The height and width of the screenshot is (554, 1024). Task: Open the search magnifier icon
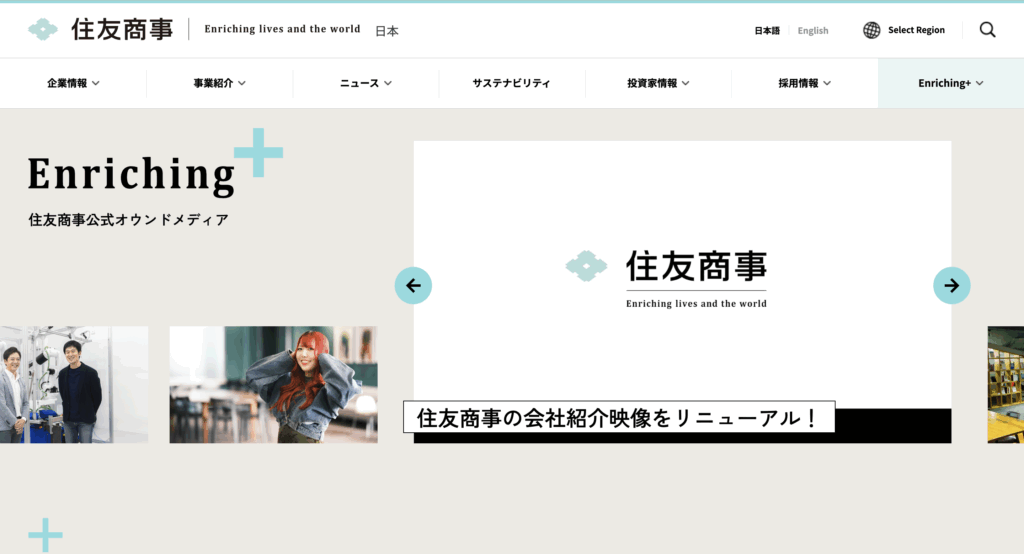coord(987,29)
